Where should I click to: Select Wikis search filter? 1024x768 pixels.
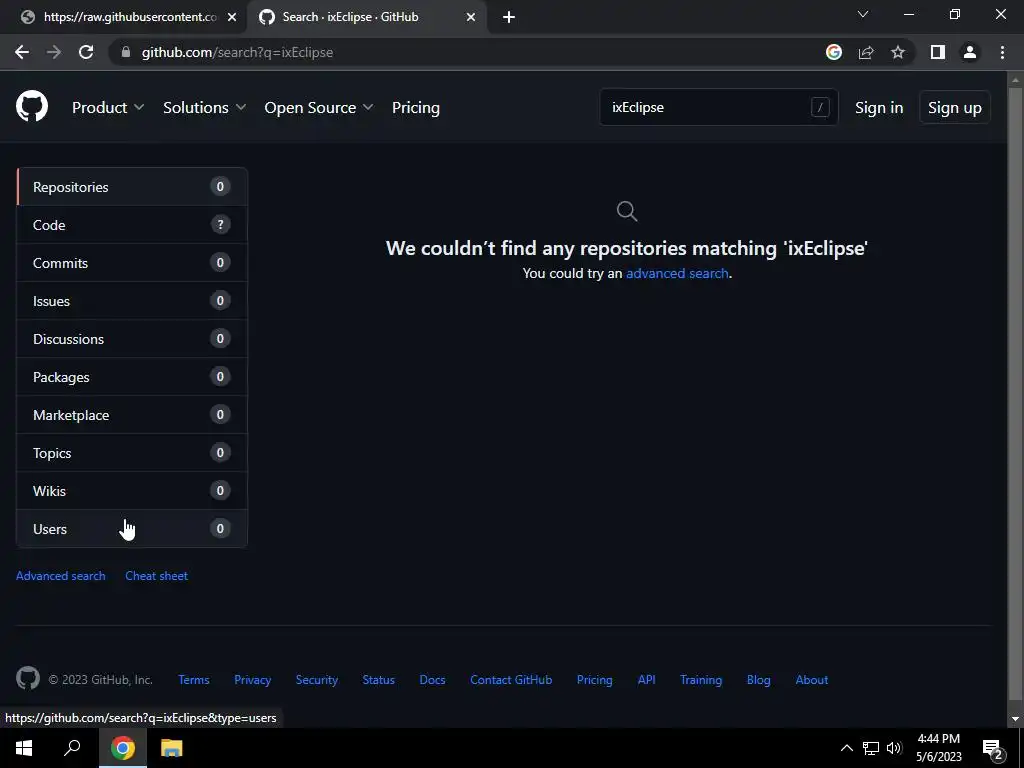coord(132,490)
